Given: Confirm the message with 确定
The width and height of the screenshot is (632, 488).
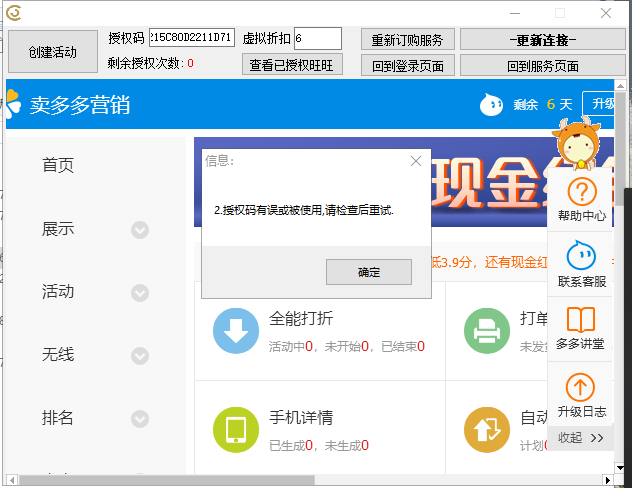Looking at the screenshot, I should (369, 272).
